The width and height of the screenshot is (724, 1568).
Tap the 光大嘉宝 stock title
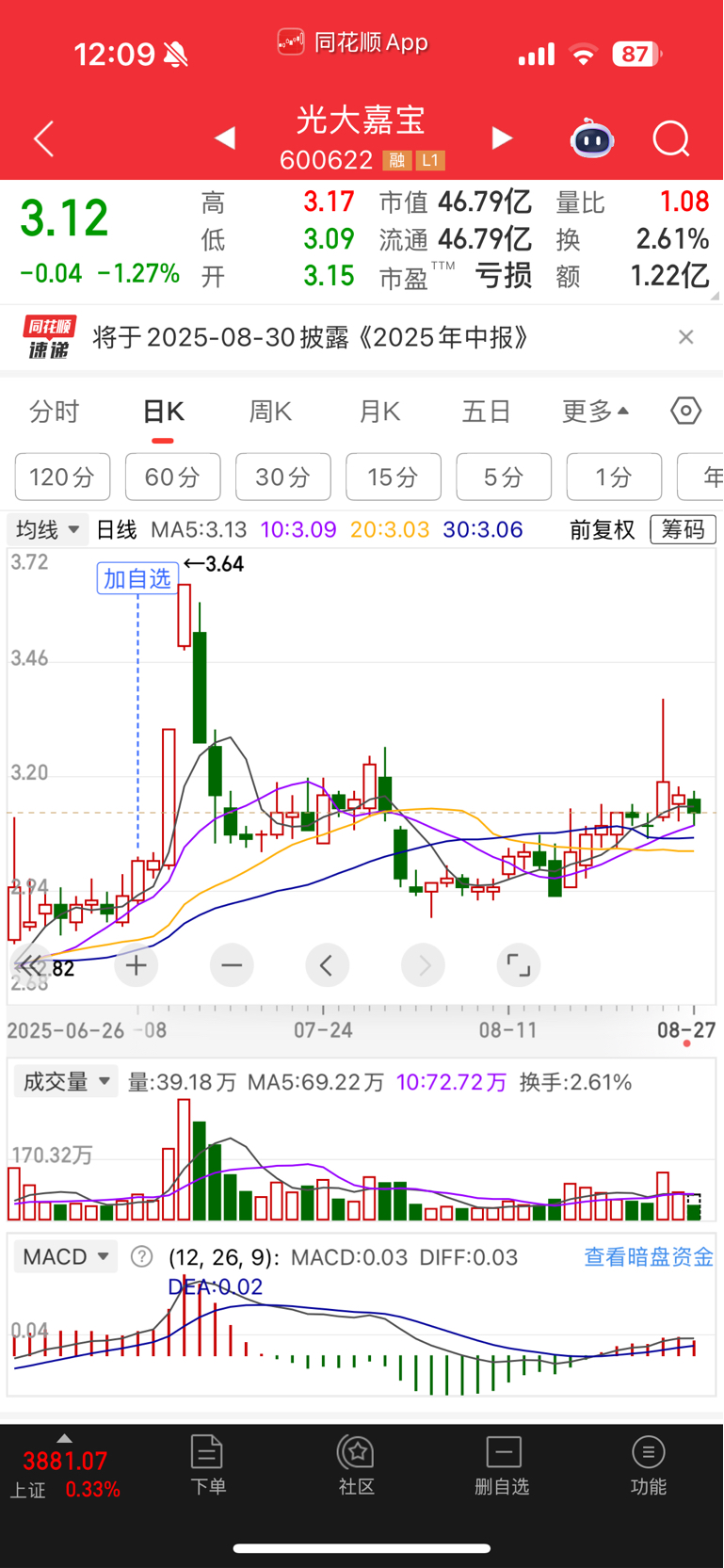[x=361, y=120]
